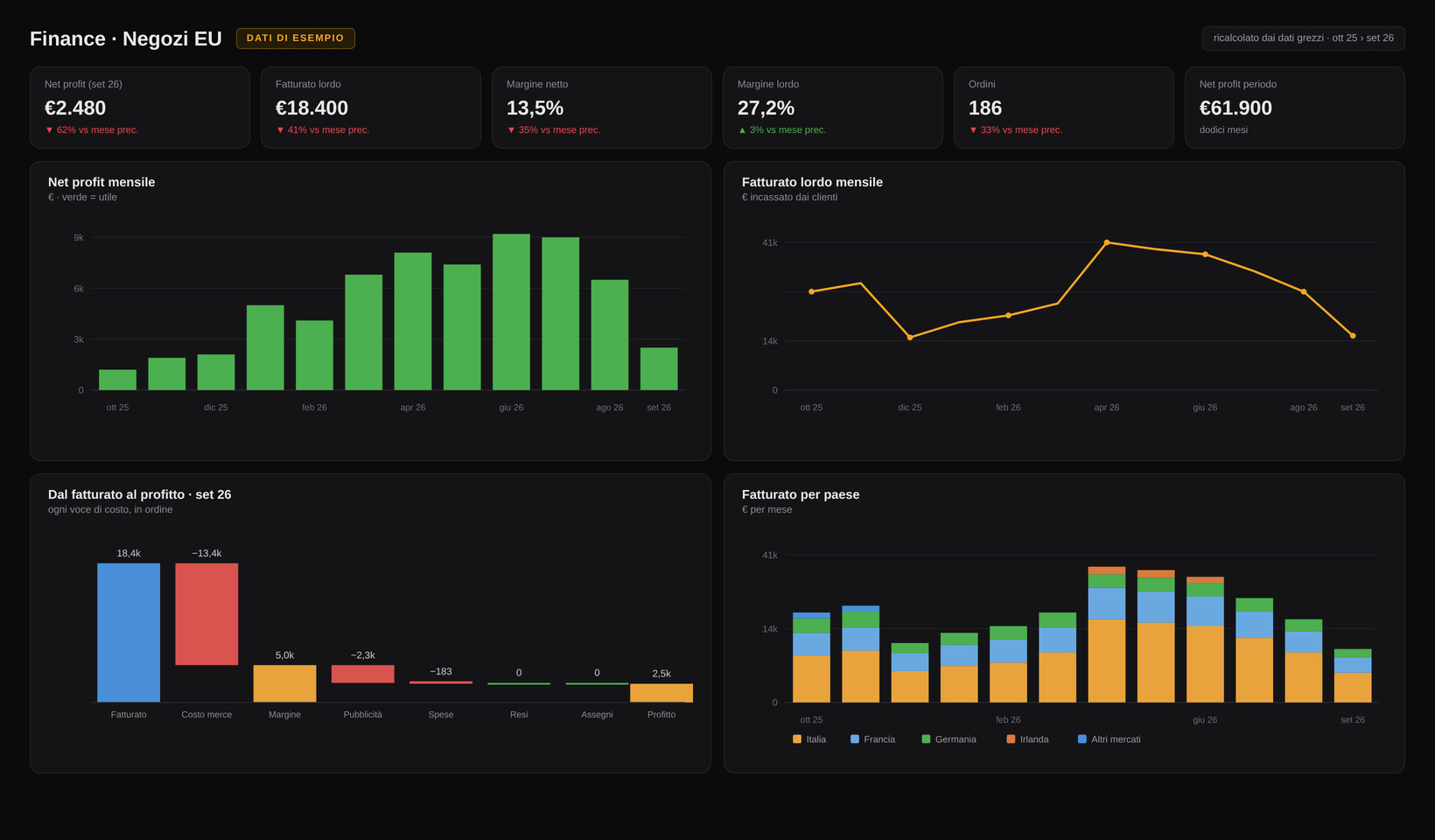Click the '−183' waterfall value label
1435x840 pixels.
pyautogui.click(x=441, y=671)
